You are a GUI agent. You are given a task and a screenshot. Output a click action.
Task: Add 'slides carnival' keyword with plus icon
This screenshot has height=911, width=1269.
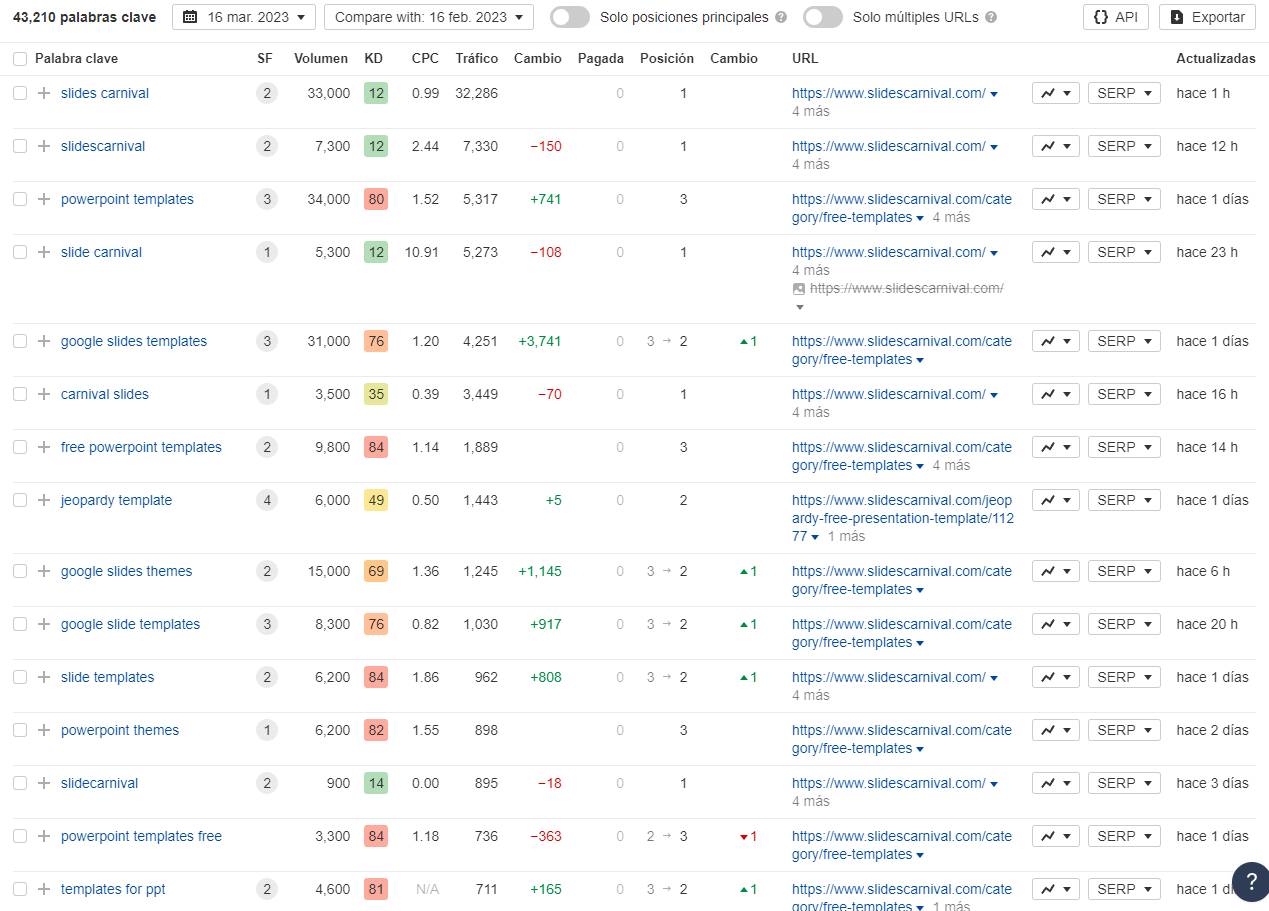pyautogui.click(x=44, y=93)
